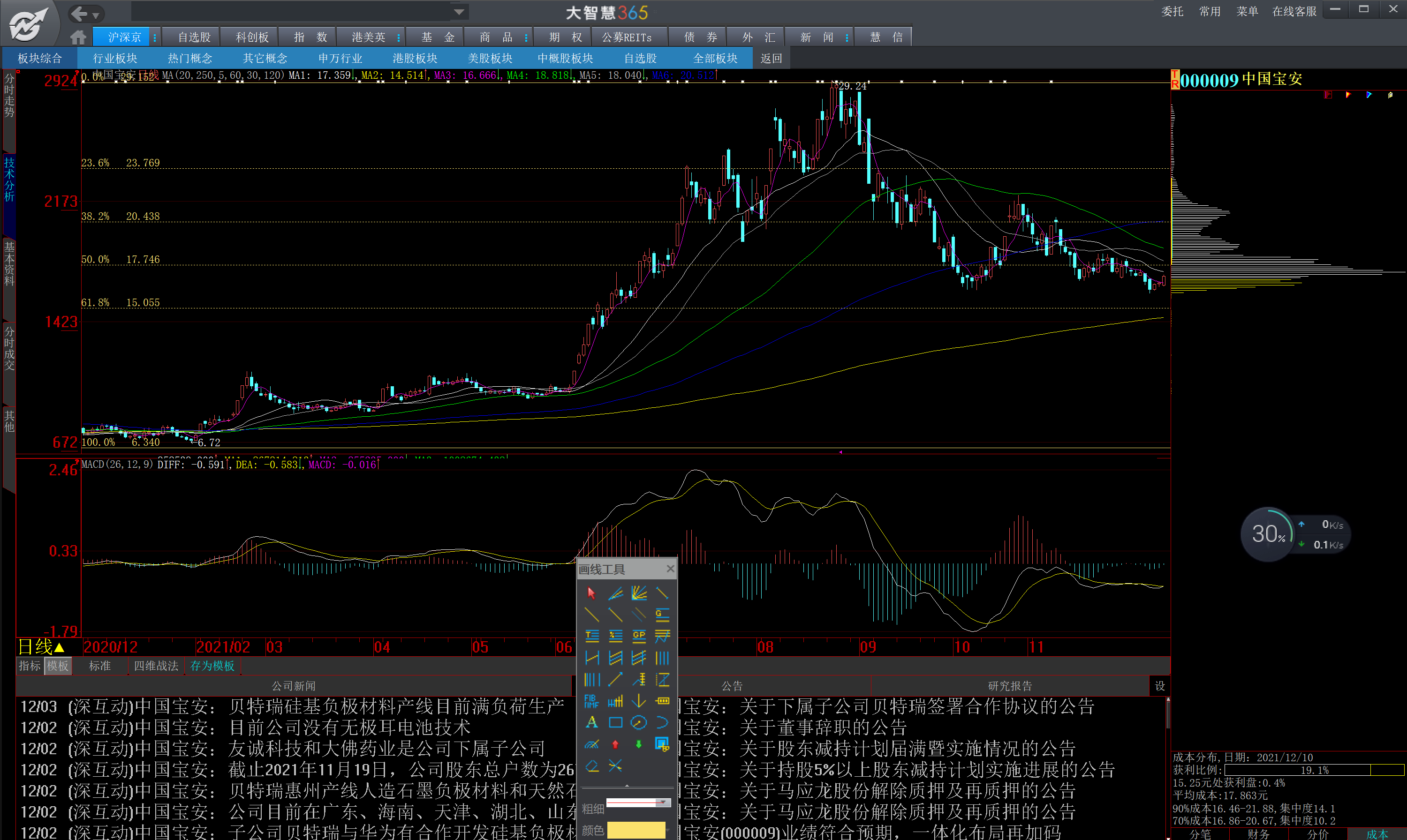
Task: Pick the FIB TIME Fibonacci tool
Action: click(591, 701)
